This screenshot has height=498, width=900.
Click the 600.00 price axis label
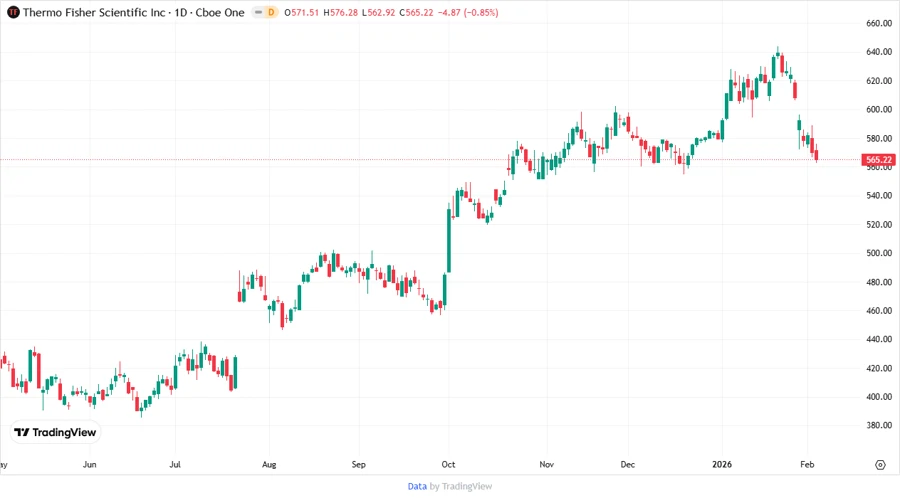pyautogui.click(x=879, y=109)
